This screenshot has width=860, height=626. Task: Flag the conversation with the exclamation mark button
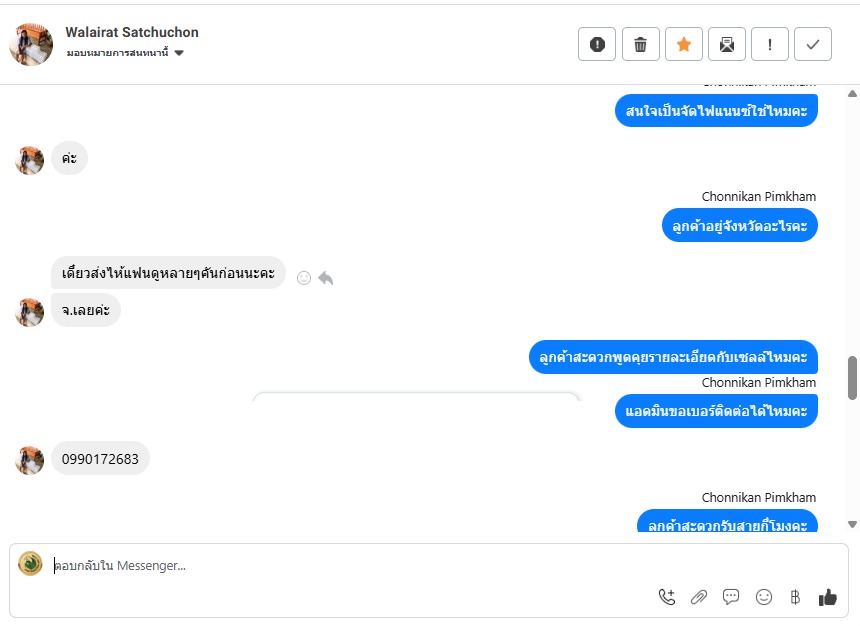click(x=770, y=44)
